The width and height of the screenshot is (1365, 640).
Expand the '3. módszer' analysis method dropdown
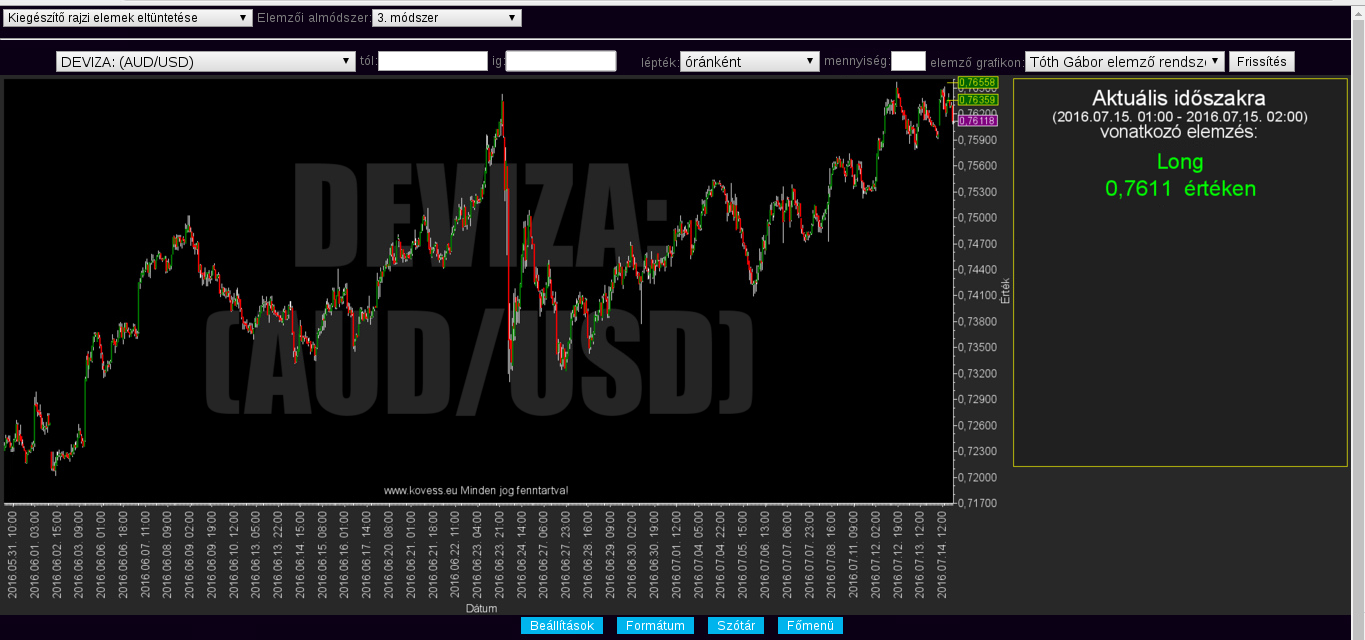point(446,18)
